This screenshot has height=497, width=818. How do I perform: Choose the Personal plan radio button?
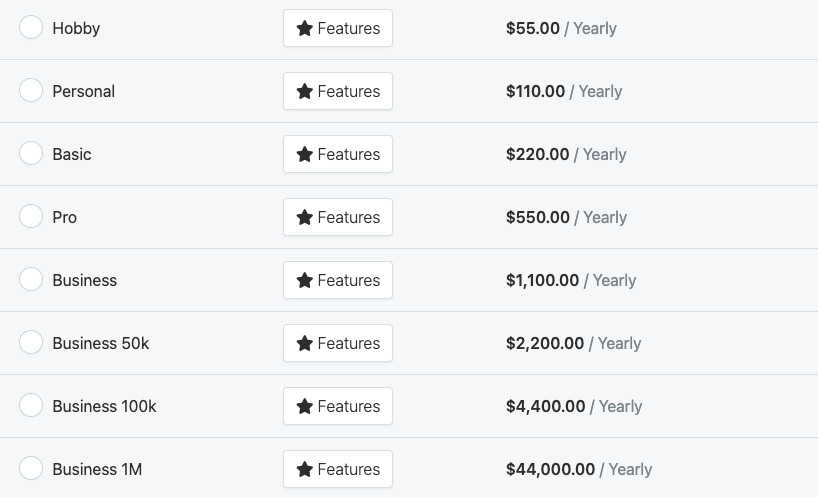click(x=31, y=91)
